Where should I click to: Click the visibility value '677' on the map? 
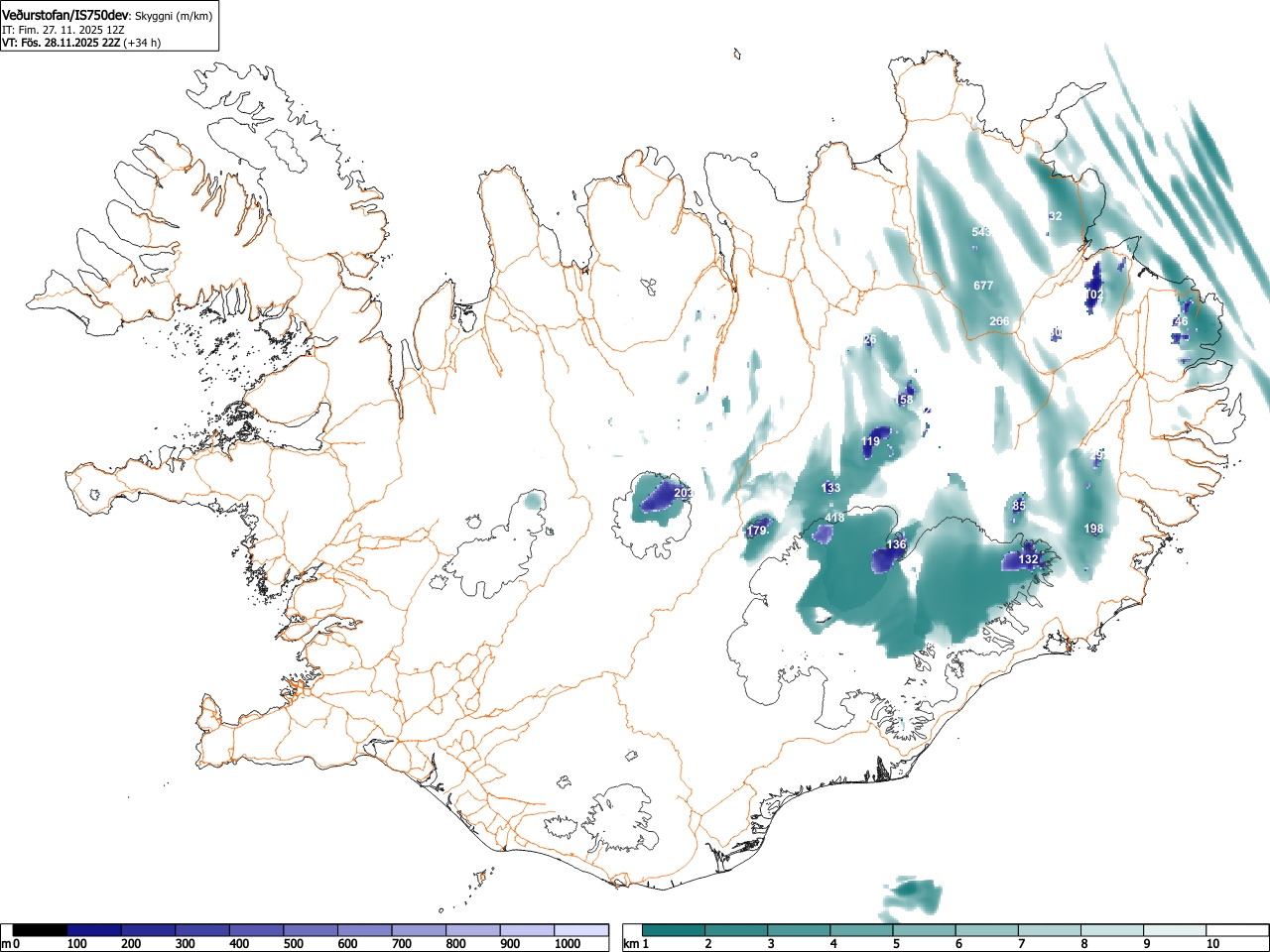tap(983, 286)
